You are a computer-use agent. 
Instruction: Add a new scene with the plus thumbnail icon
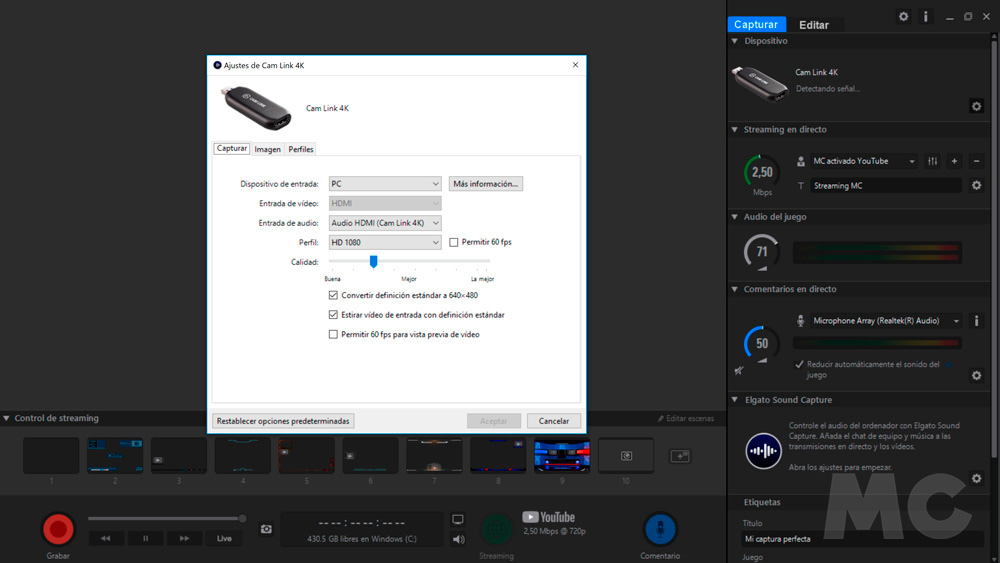(680, 456)
